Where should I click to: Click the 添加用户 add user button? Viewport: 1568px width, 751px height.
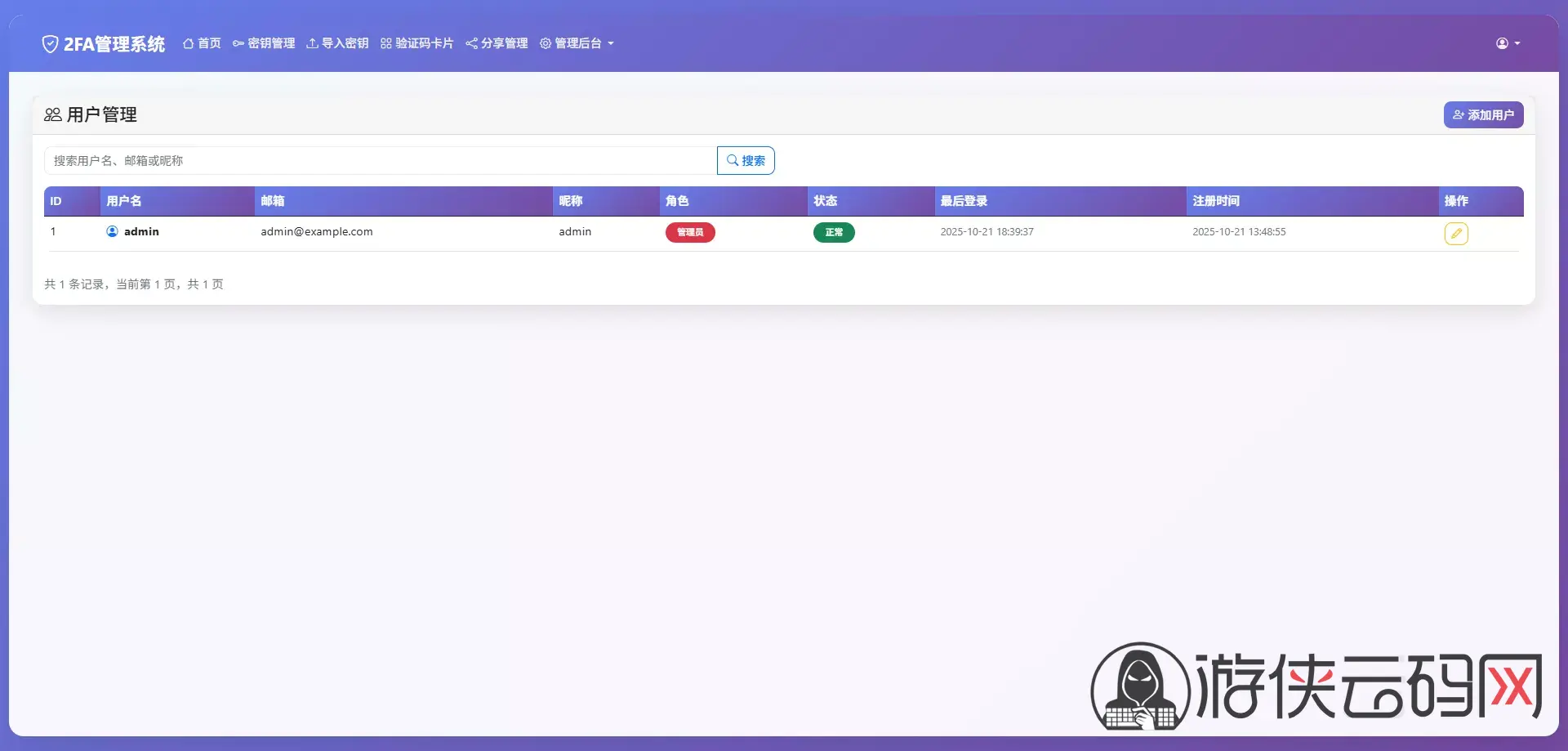click(1483, 115)
